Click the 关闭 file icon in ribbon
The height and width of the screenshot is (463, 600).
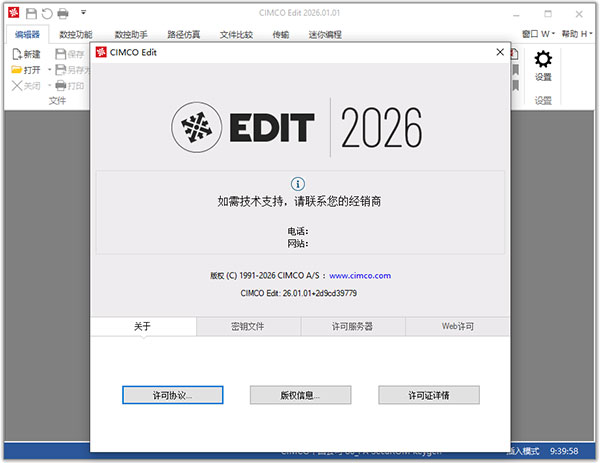(x=17, y=86)
